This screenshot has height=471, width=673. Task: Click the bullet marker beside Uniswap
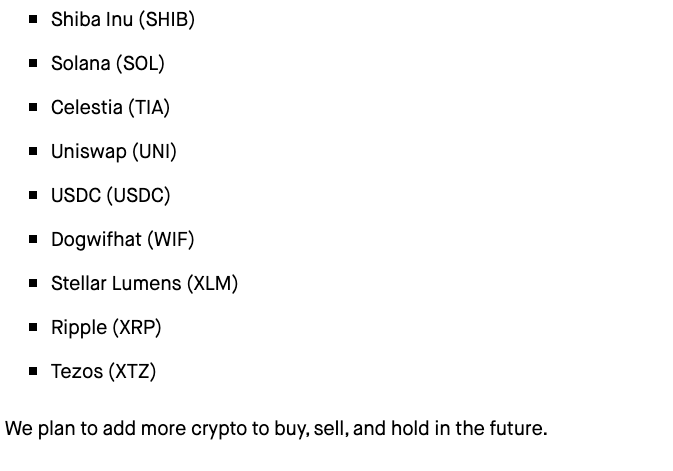[34, 151]
